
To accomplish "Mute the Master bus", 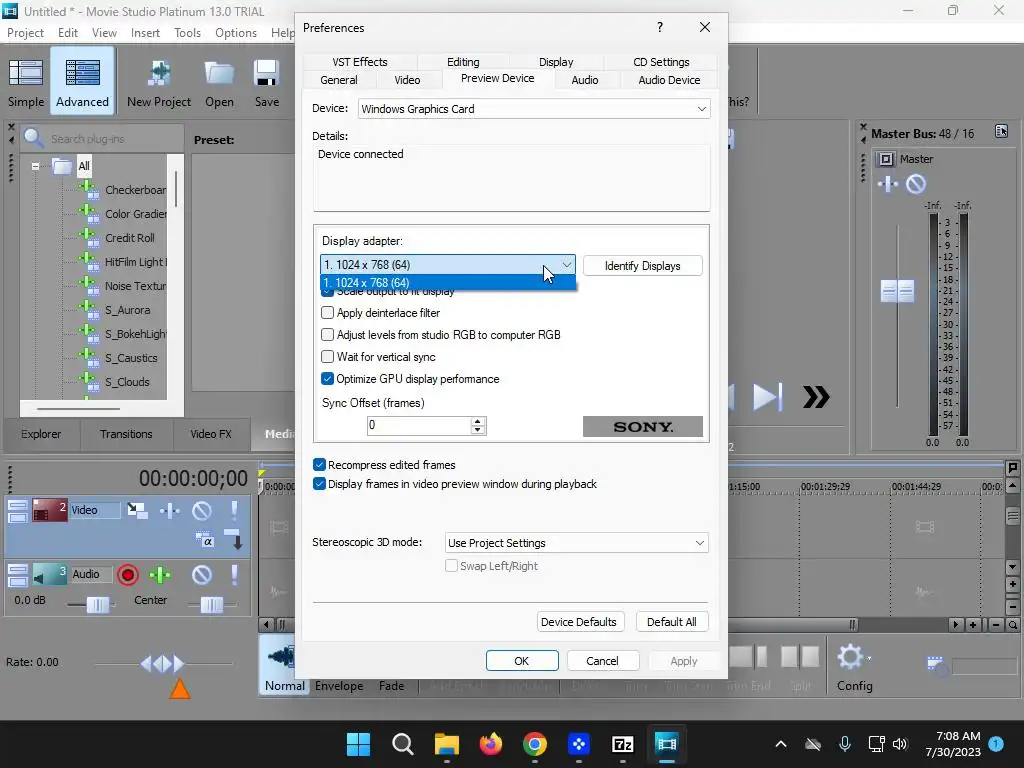I will point(916,184).
